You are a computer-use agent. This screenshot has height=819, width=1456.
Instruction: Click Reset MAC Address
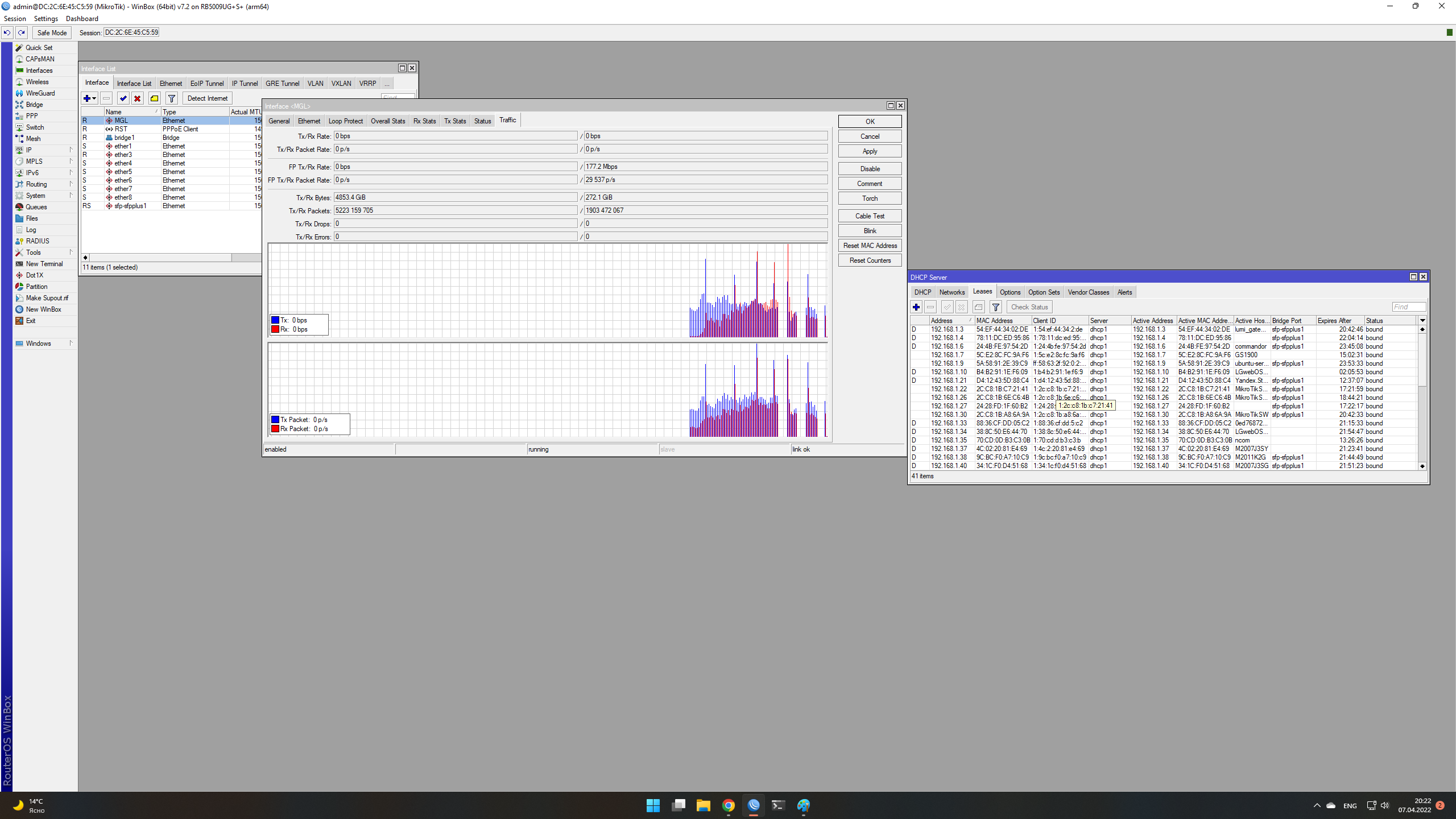(870, 246)
